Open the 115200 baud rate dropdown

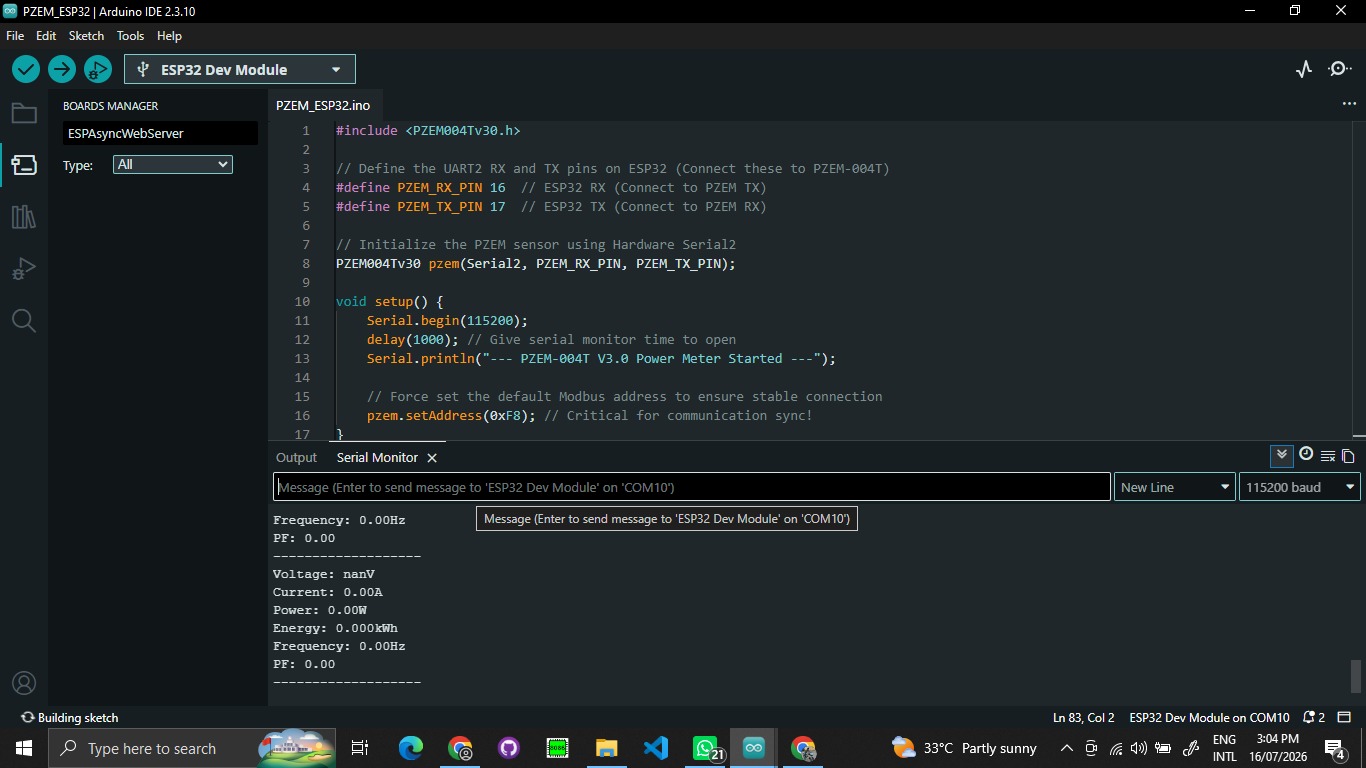click(1299, 487)
